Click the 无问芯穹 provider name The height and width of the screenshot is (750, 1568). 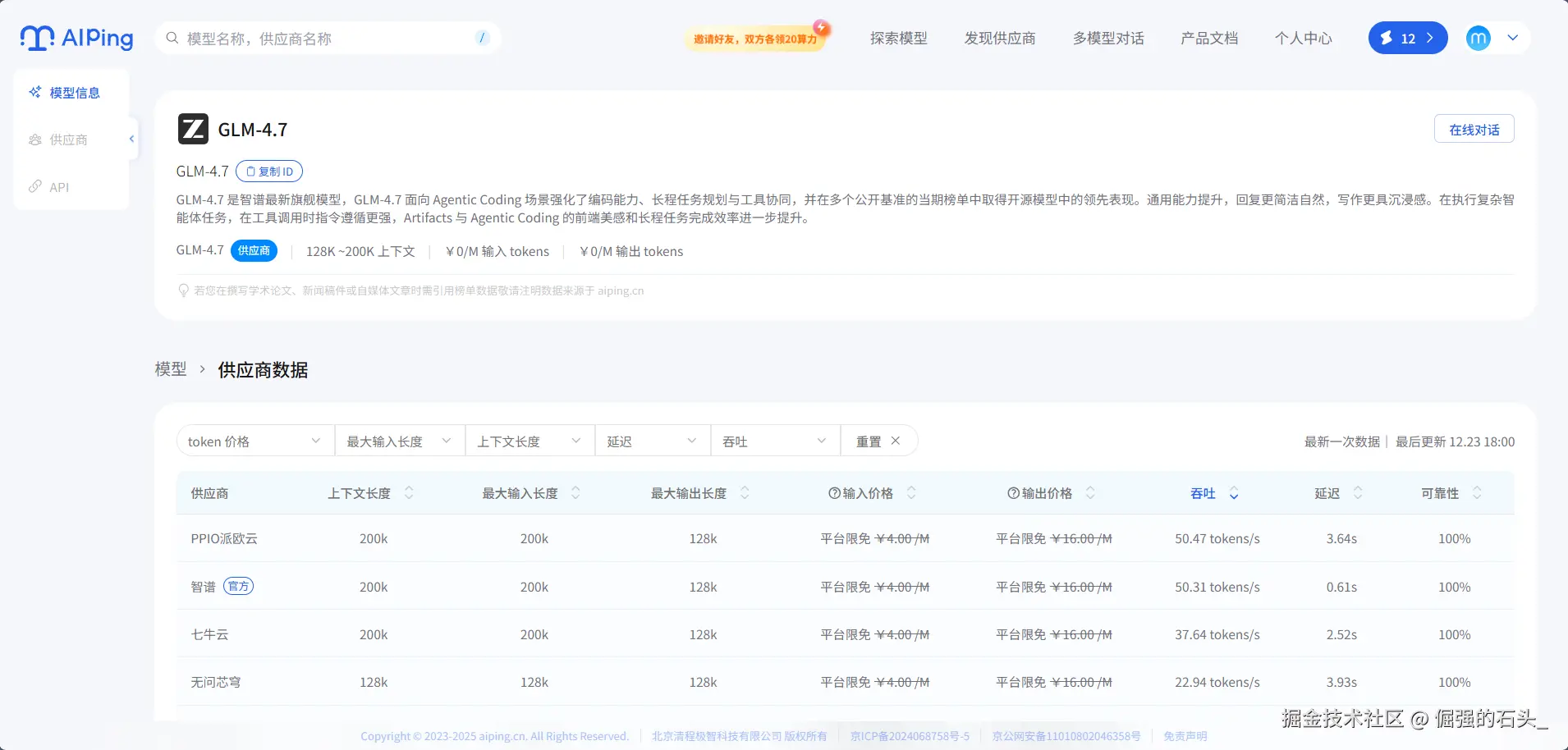(x=216, y=682)
